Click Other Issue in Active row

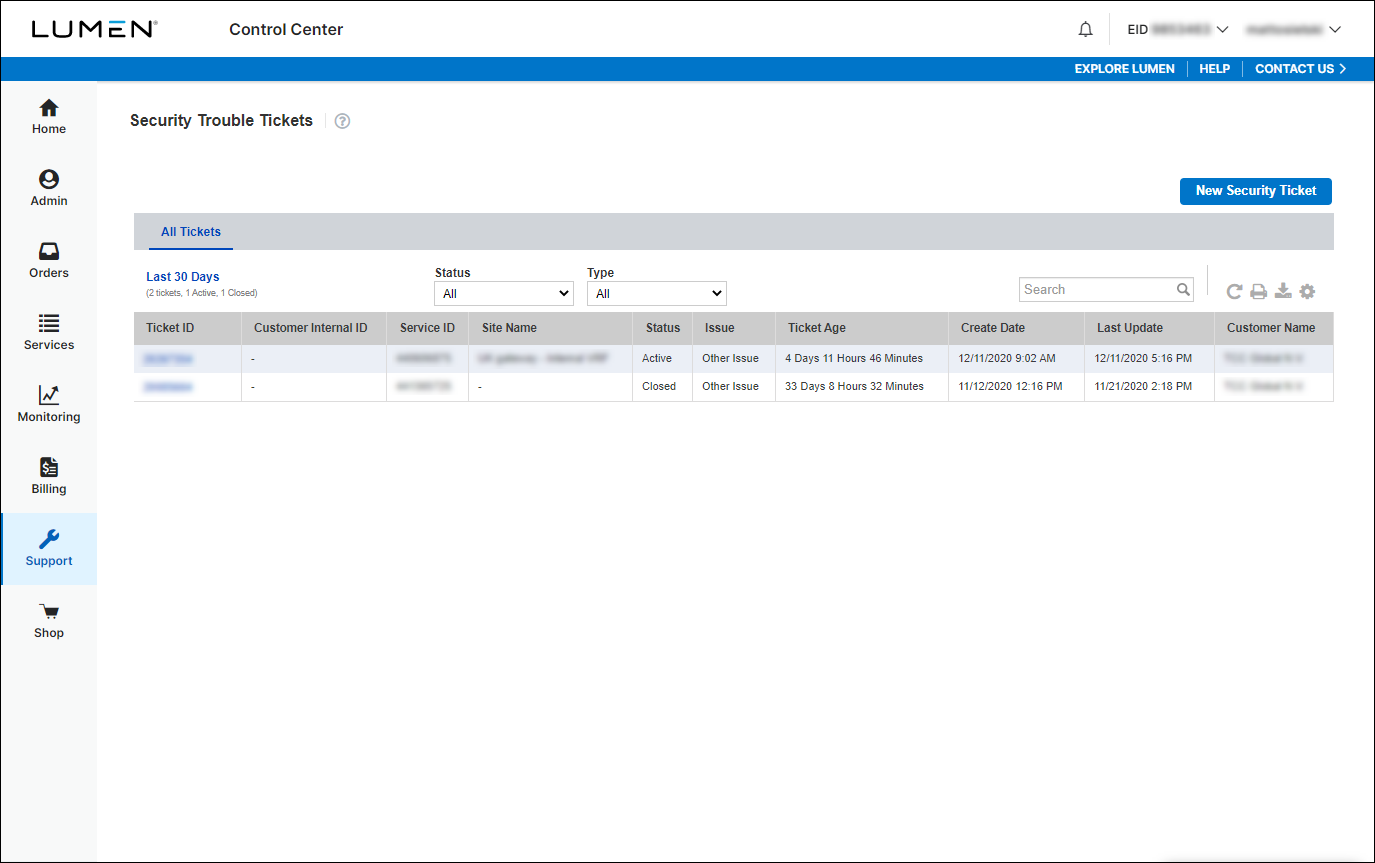click(x=730, y=358)
